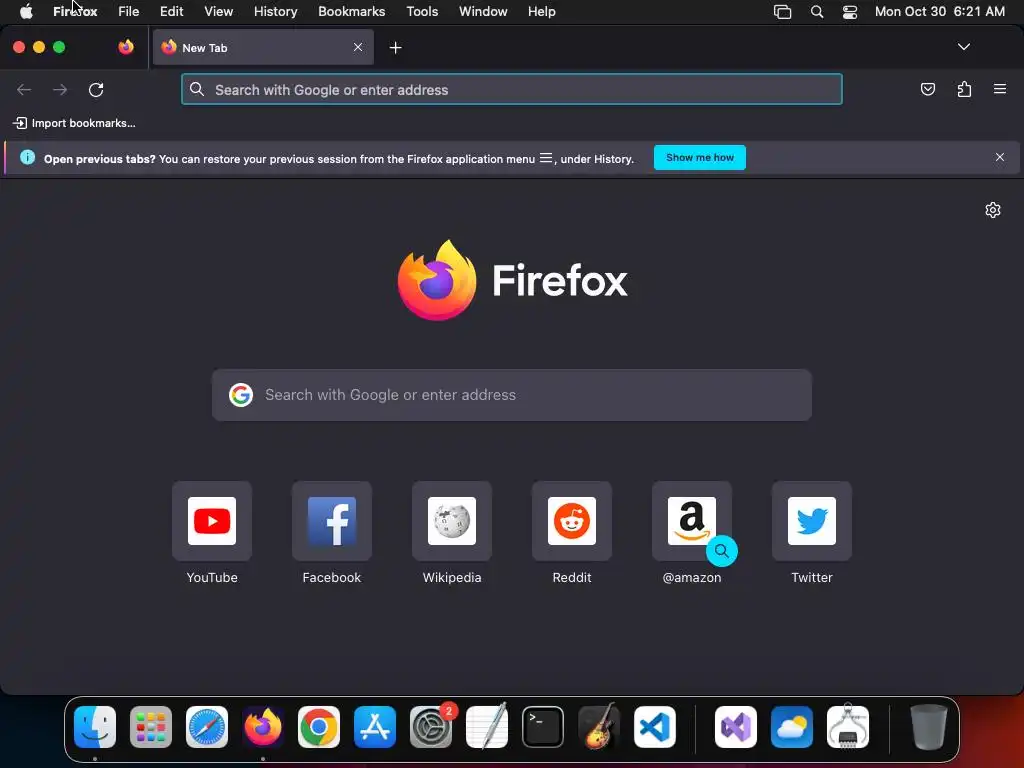This screenshot has height=768, width=1024.
Task: Open the Tools menu
Action: 422,11
